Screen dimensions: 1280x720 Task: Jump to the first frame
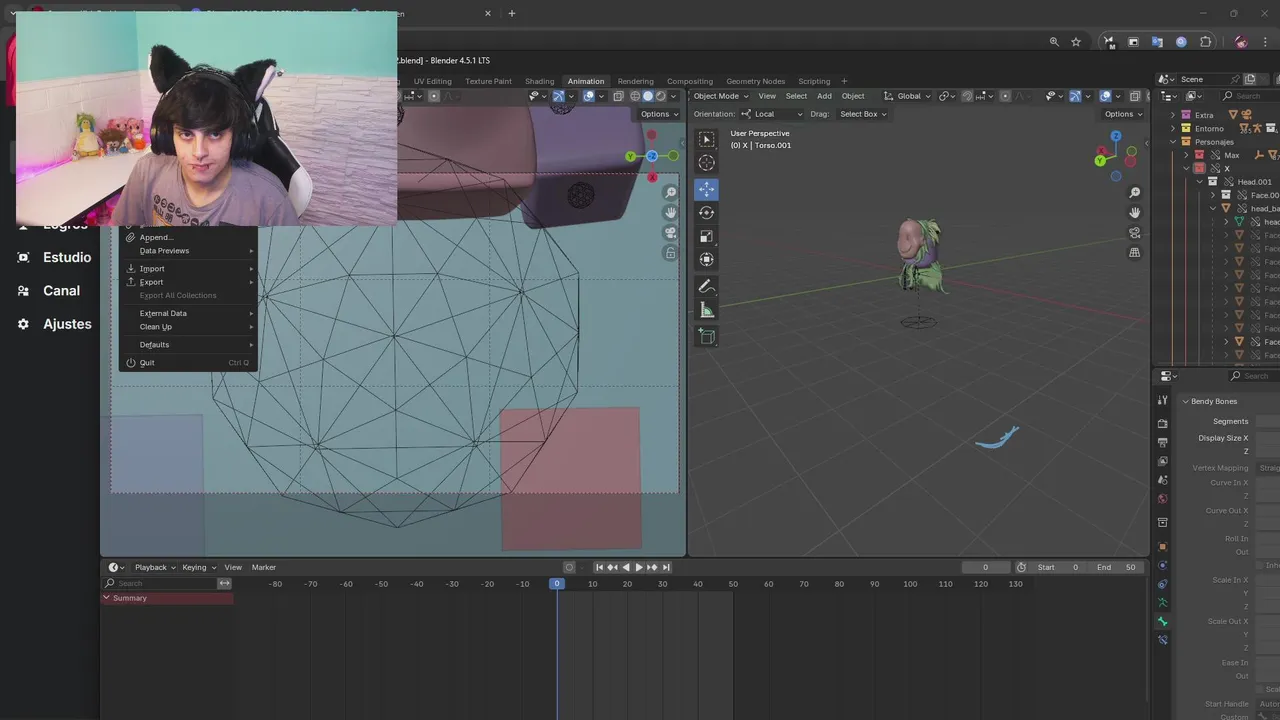coord(599,567)
